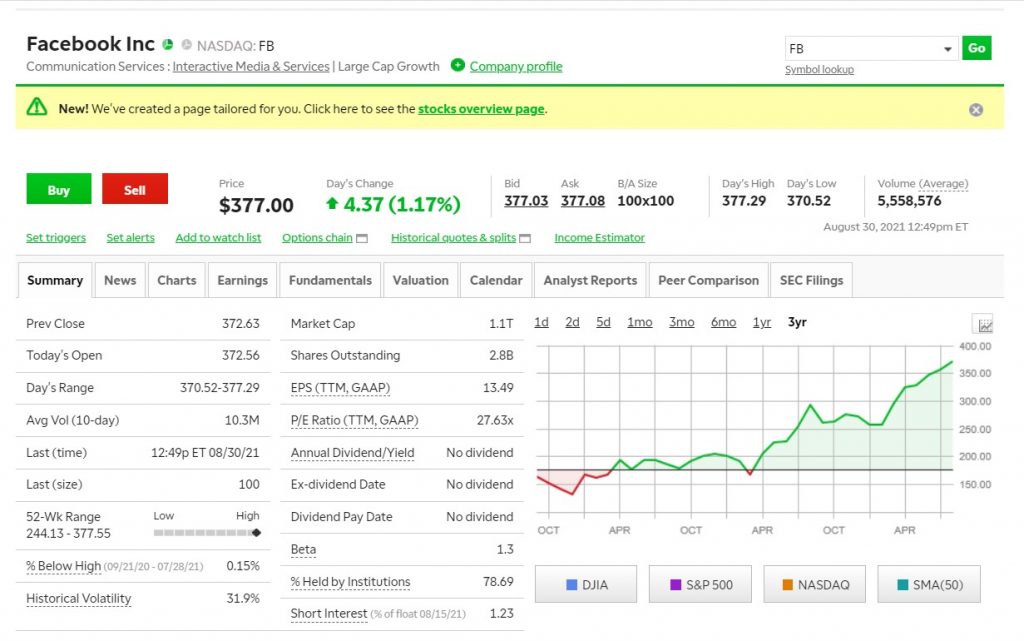Set chart range to 6mo
1024x641 pixels.
pos(724,322)
